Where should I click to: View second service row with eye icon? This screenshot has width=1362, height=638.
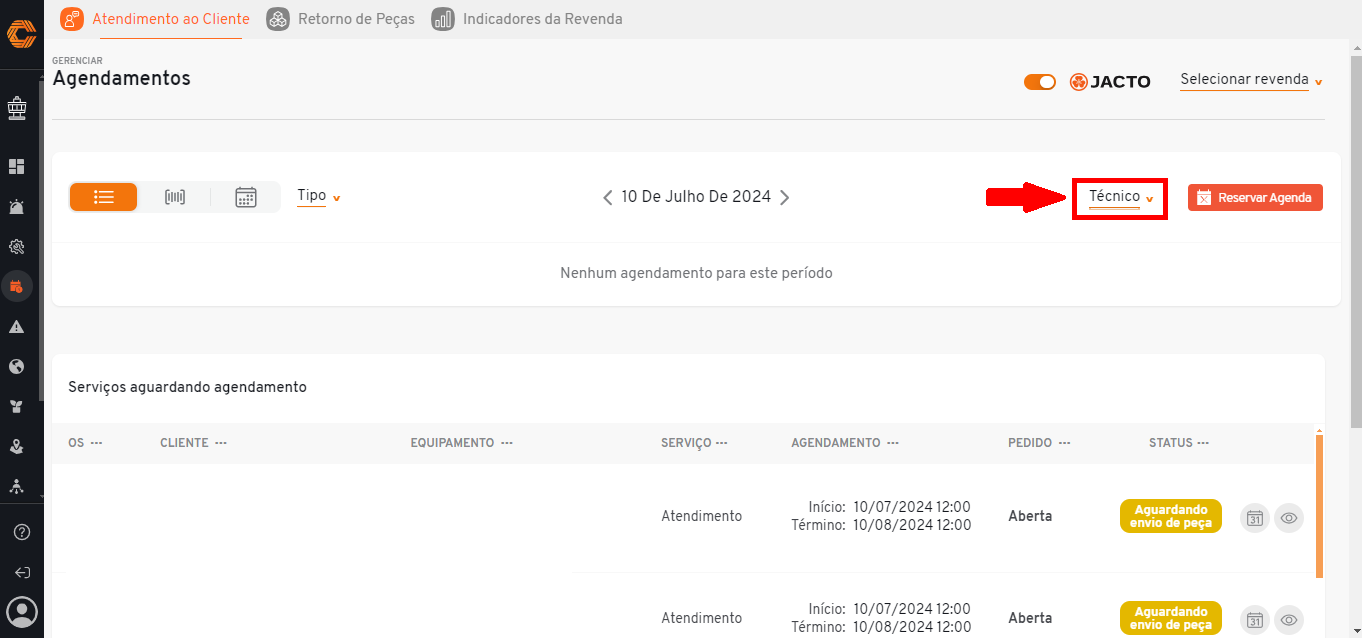pyautogui.click(x=1289, y=619)
